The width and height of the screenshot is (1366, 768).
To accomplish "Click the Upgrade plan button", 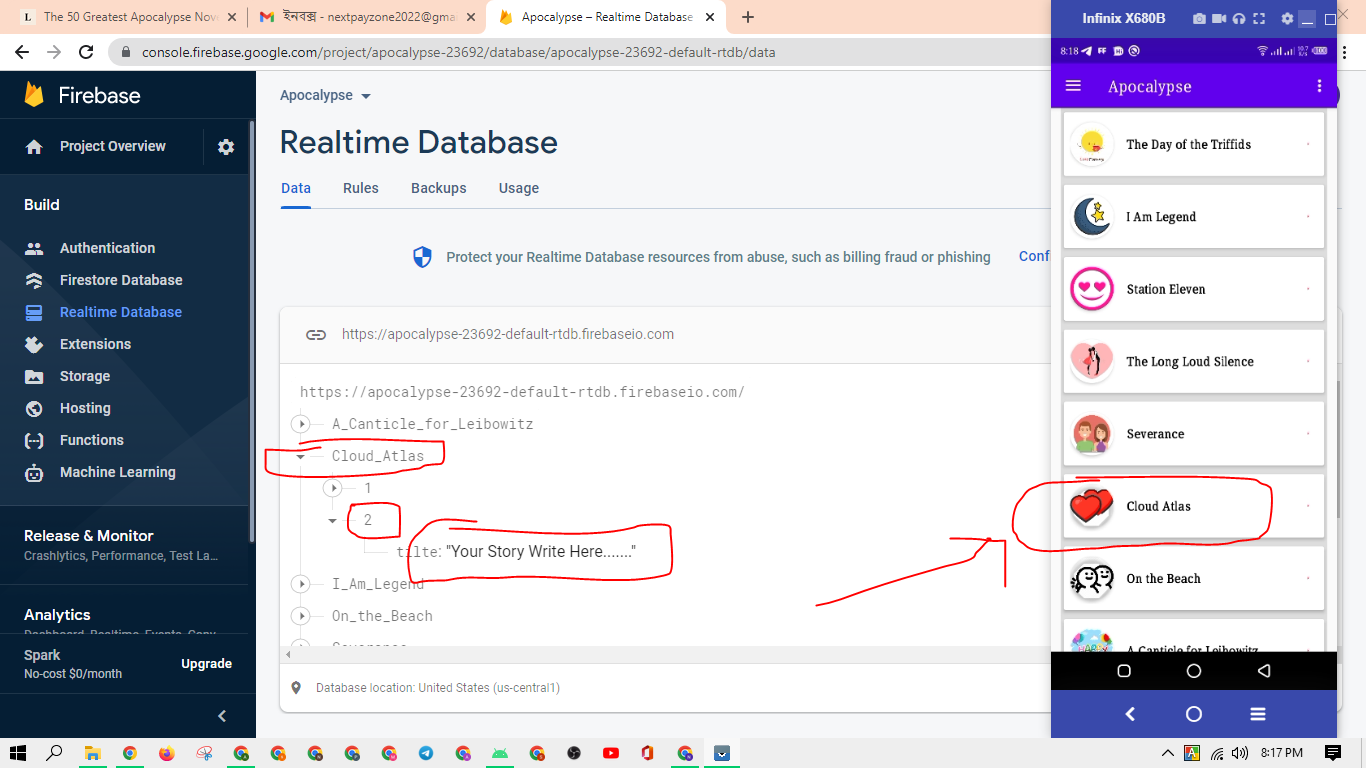I will coord(207,664).
